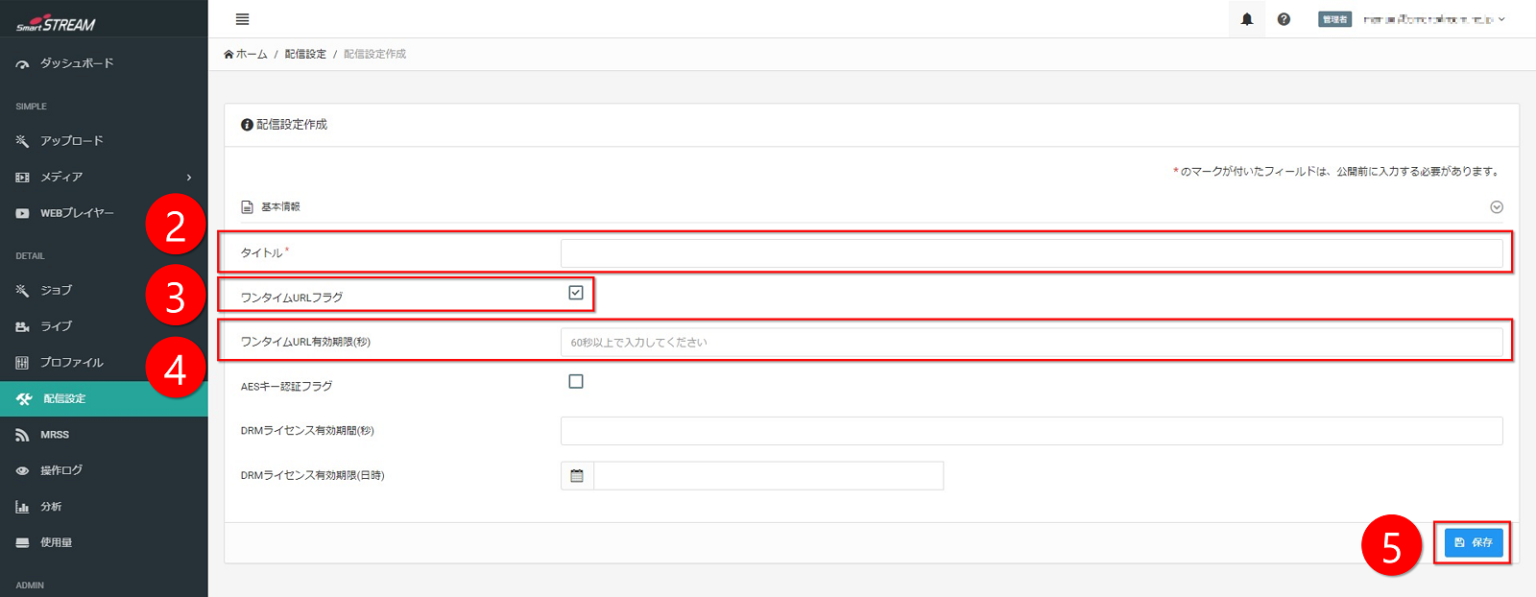Collapse the 基本情報 section chevron

(x=1496, y=207)
